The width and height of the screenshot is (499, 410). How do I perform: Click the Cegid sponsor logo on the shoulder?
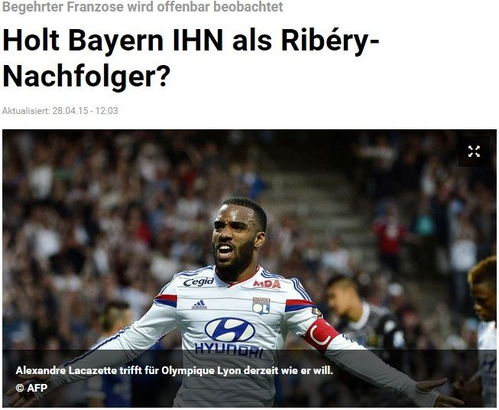point(199,282)
